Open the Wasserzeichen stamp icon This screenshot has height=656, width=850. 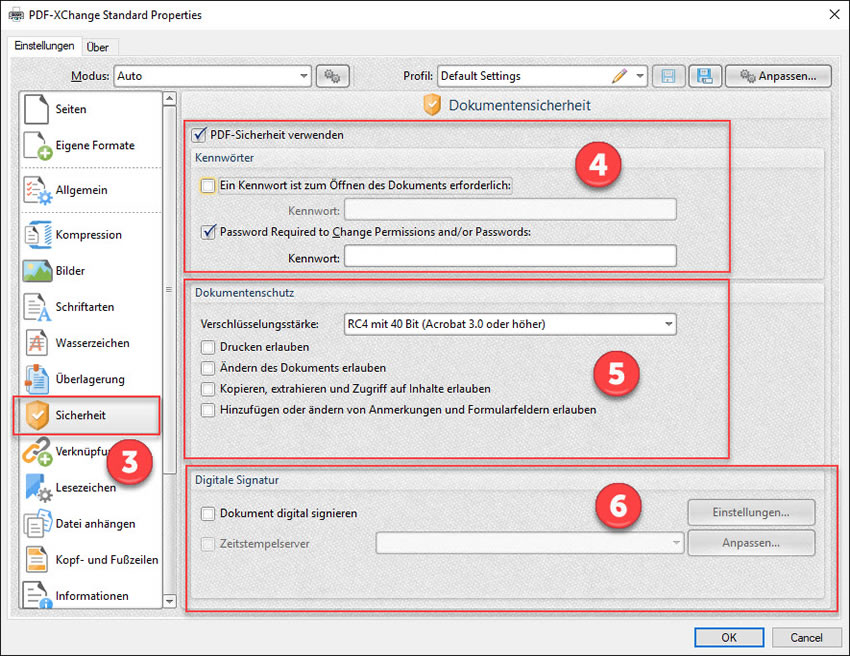tap(37, 343)
